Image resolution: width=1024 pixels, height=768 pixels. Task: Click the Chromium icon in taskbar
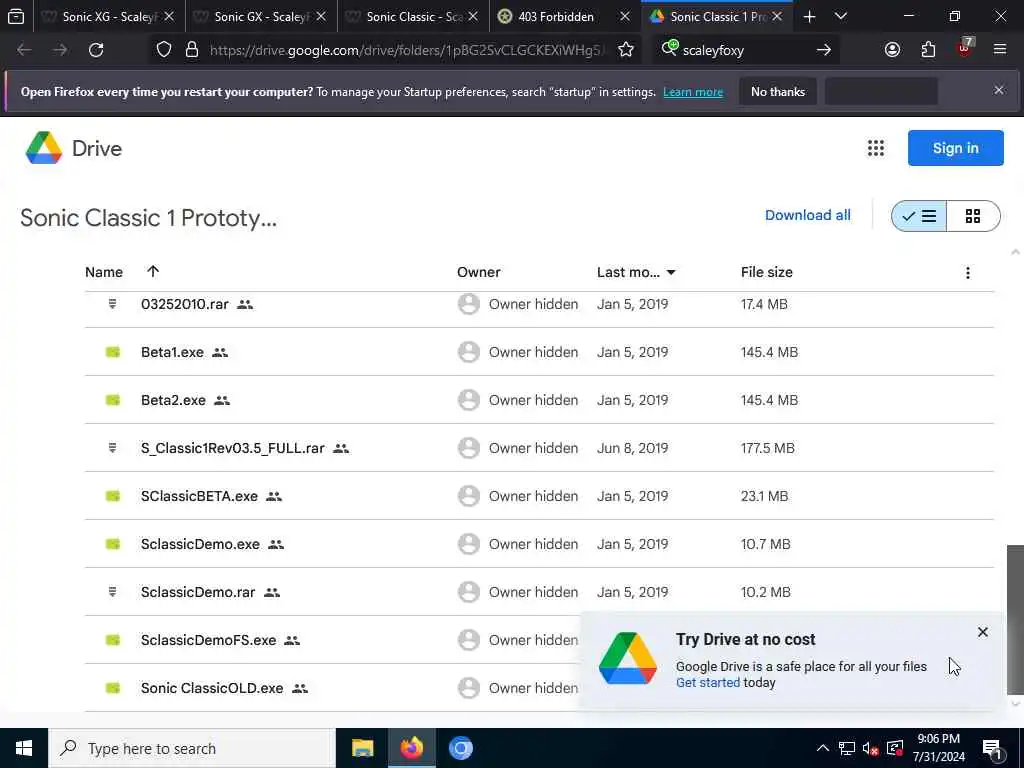tap(460, 748)
